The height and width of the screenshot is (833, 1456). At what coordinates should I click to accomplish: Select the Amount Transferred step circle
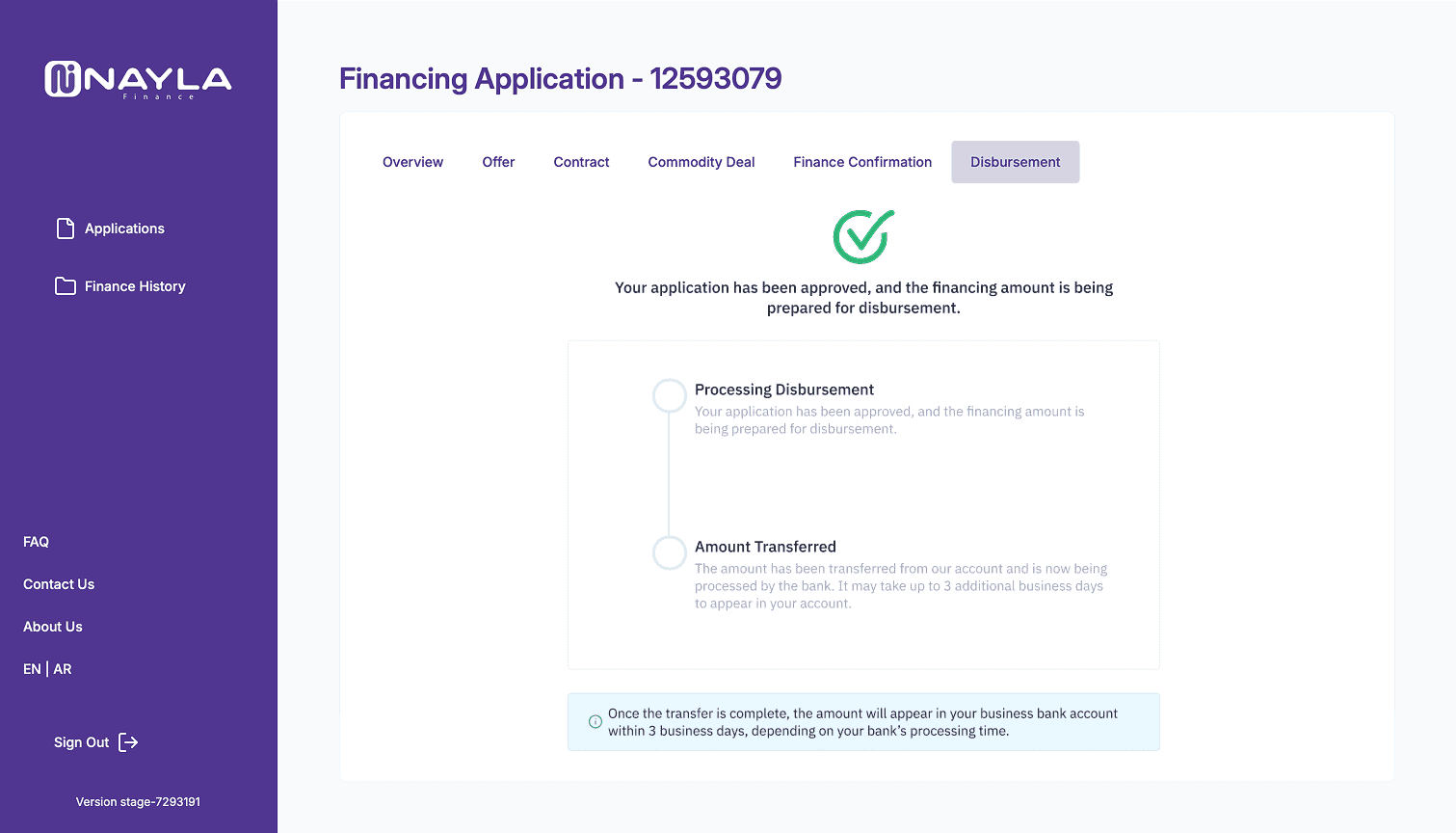click(x=670, y=552)
